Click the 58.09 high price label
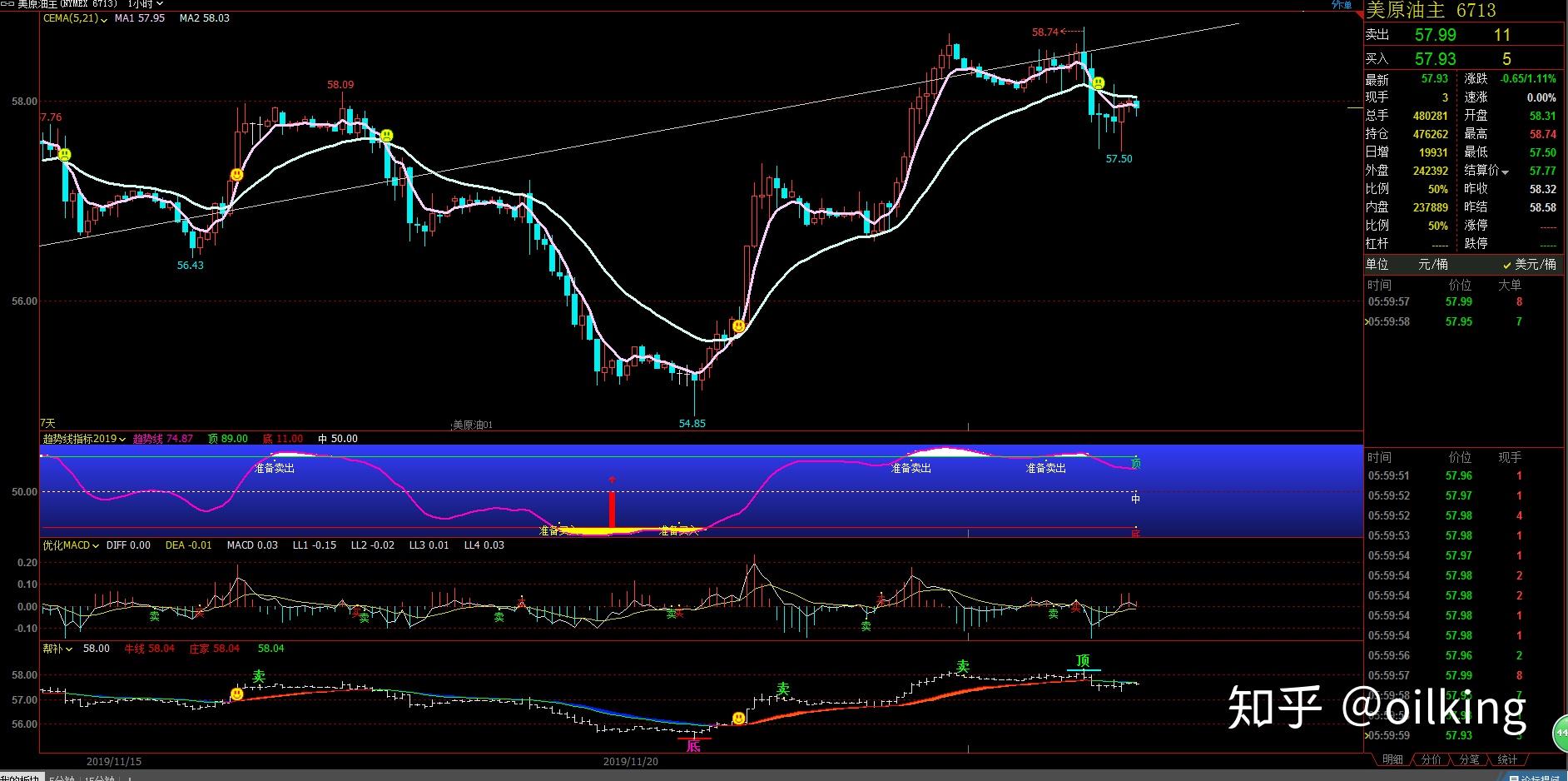The image size is (1568, 781). [340, 84]
